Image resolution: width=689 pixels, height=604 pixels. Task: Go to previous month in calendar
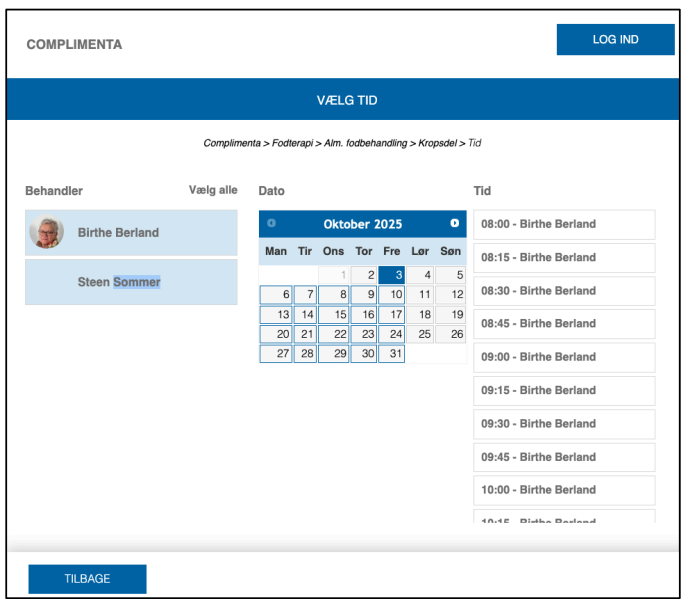tap(271, 224)
